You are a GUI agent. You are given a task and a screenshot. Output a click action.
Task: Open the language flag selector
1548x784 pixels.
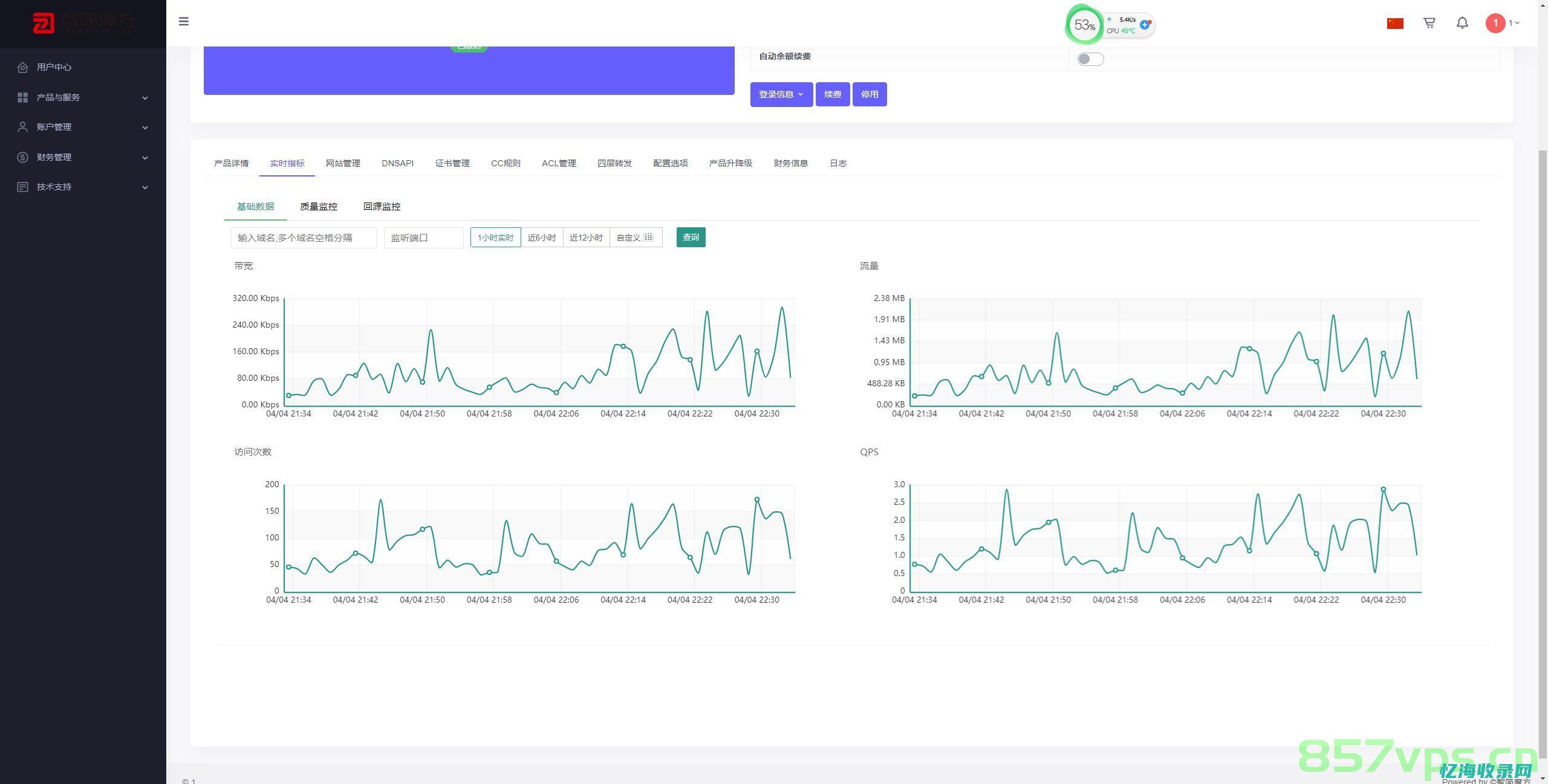[x=1395, y=23]
